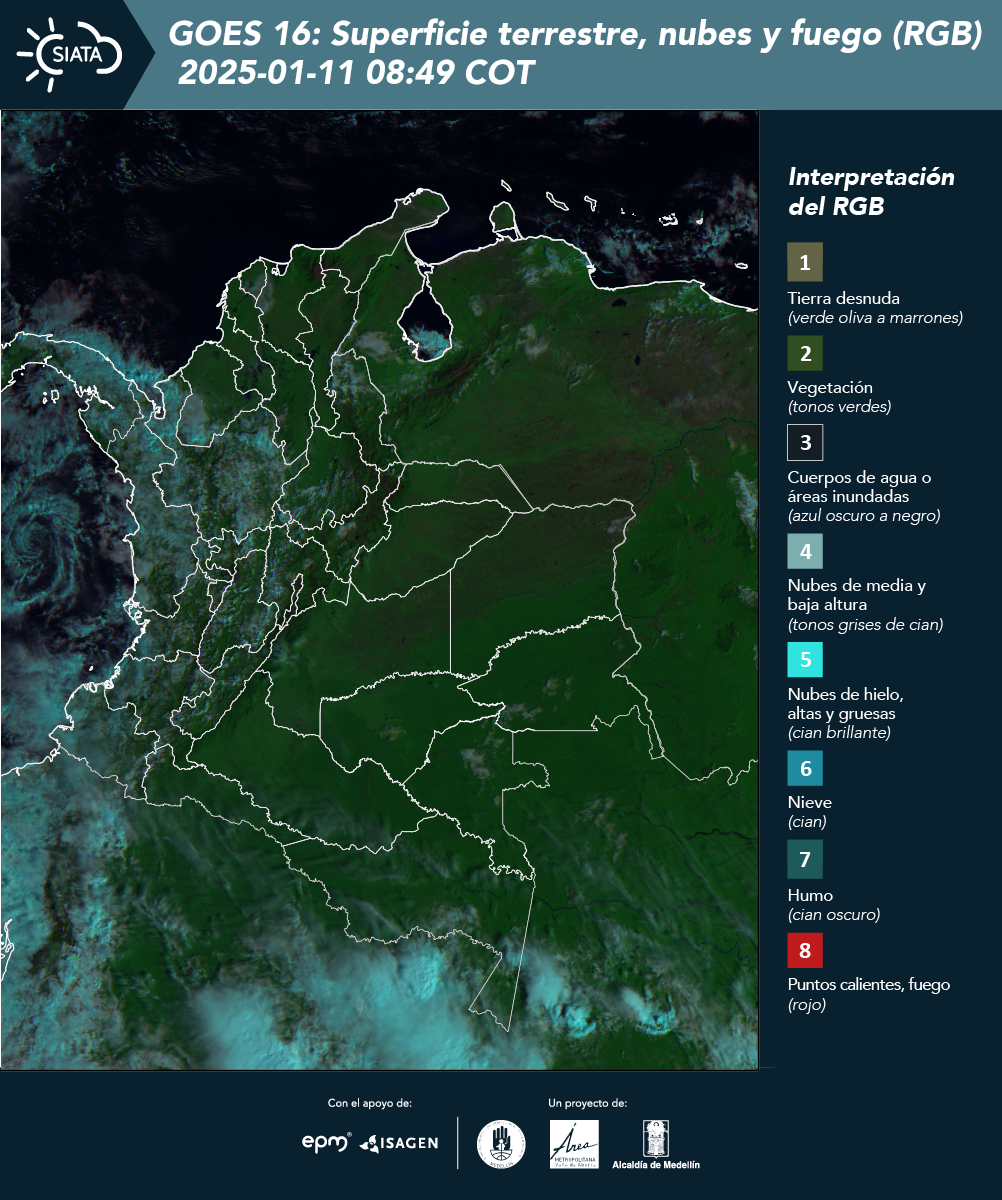Viewport: 1002px width, 1200px height.
Task: Click the 'Interpretación del RGB' heading
Action: click(871, 191)
